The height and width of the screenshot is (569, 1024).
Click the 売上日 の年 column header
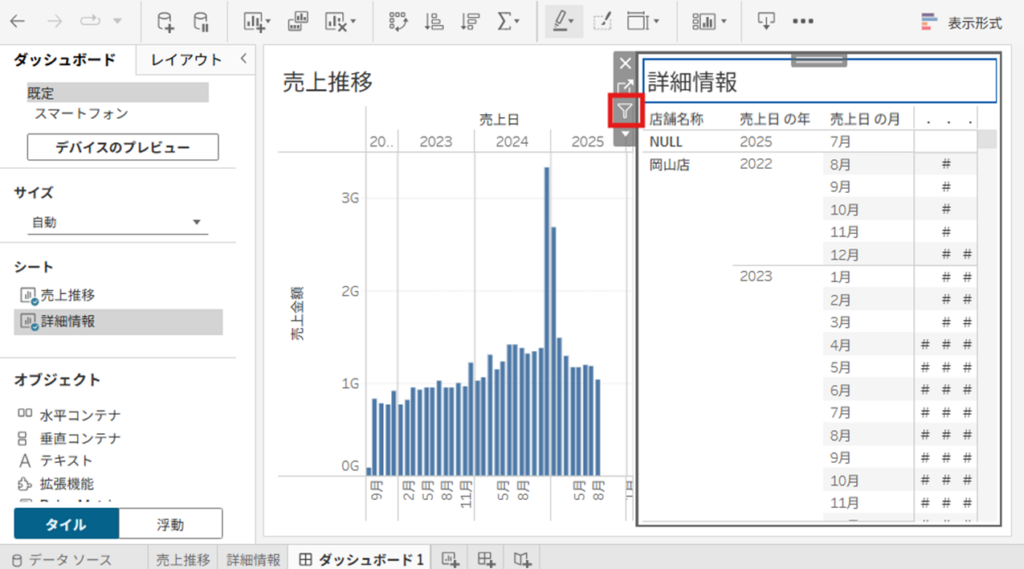775,119
